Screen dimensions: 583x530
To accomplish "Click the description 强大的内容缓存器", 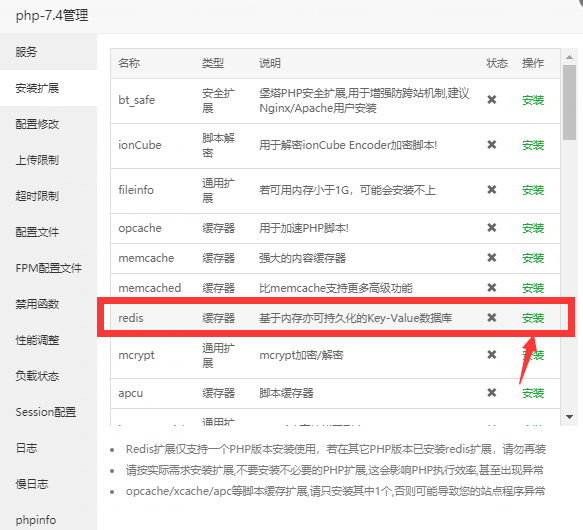I will pyautogui.click(x=302, y=258).
